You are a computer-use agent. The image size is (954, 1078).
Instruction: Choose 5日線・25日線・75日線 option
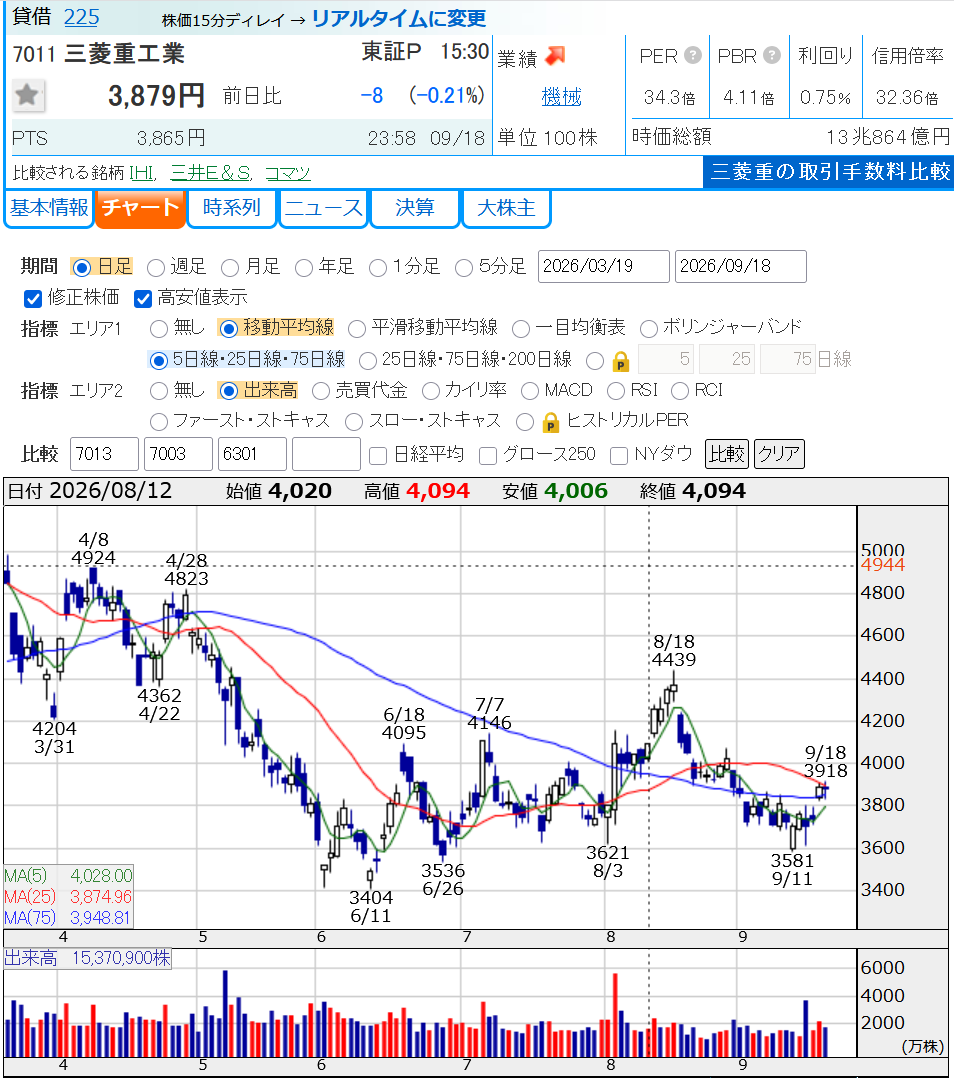click(159, 360)
